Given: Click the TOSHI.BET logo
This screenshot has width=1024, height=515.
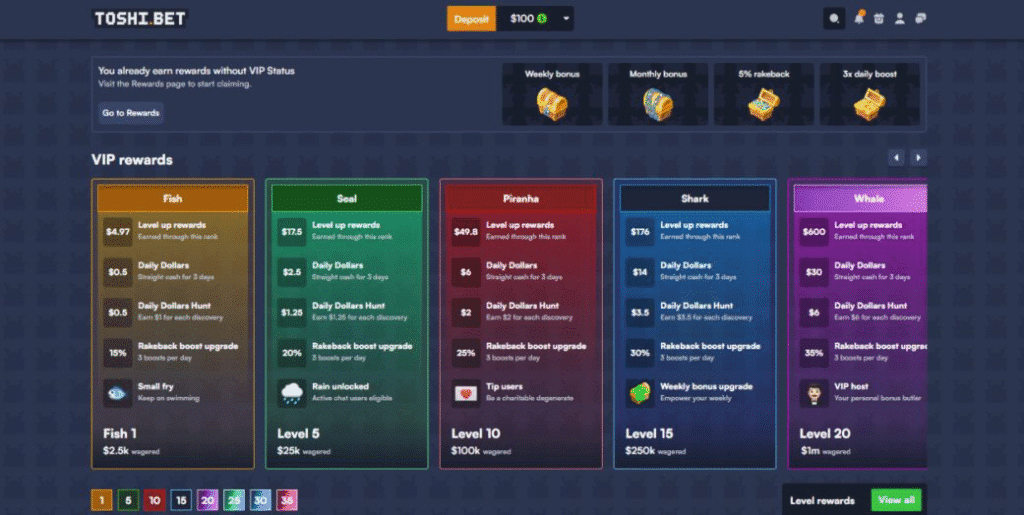Looking at the screenshot, I should tap(140, 19).
